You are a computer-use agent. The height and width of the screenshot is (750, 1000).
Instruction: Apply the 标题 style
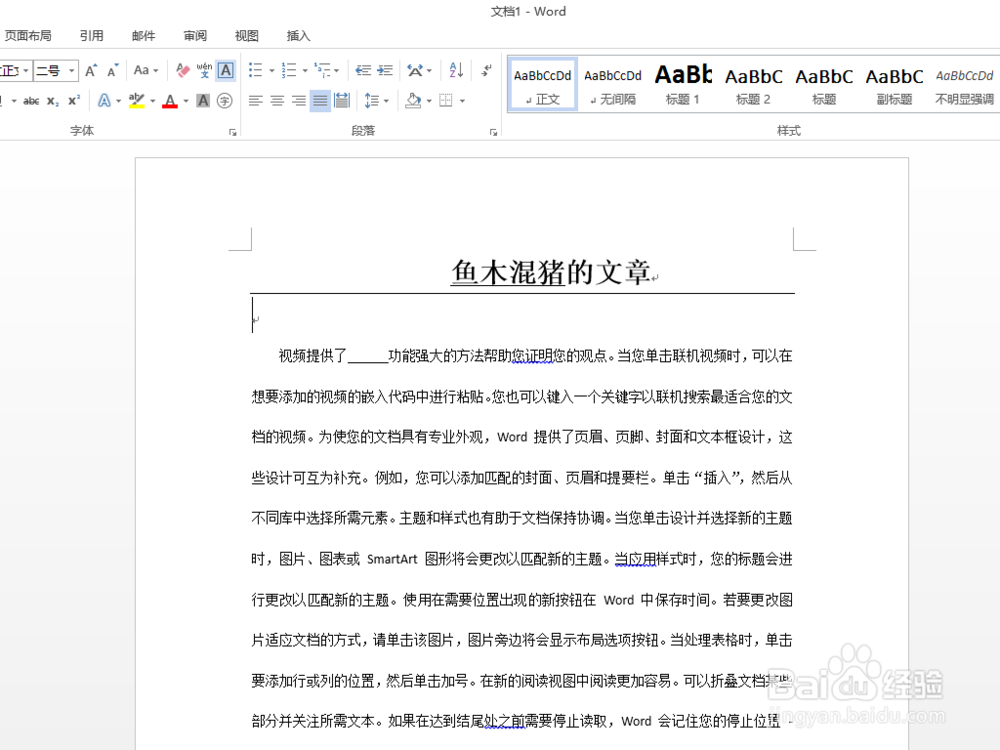(824, 84)
